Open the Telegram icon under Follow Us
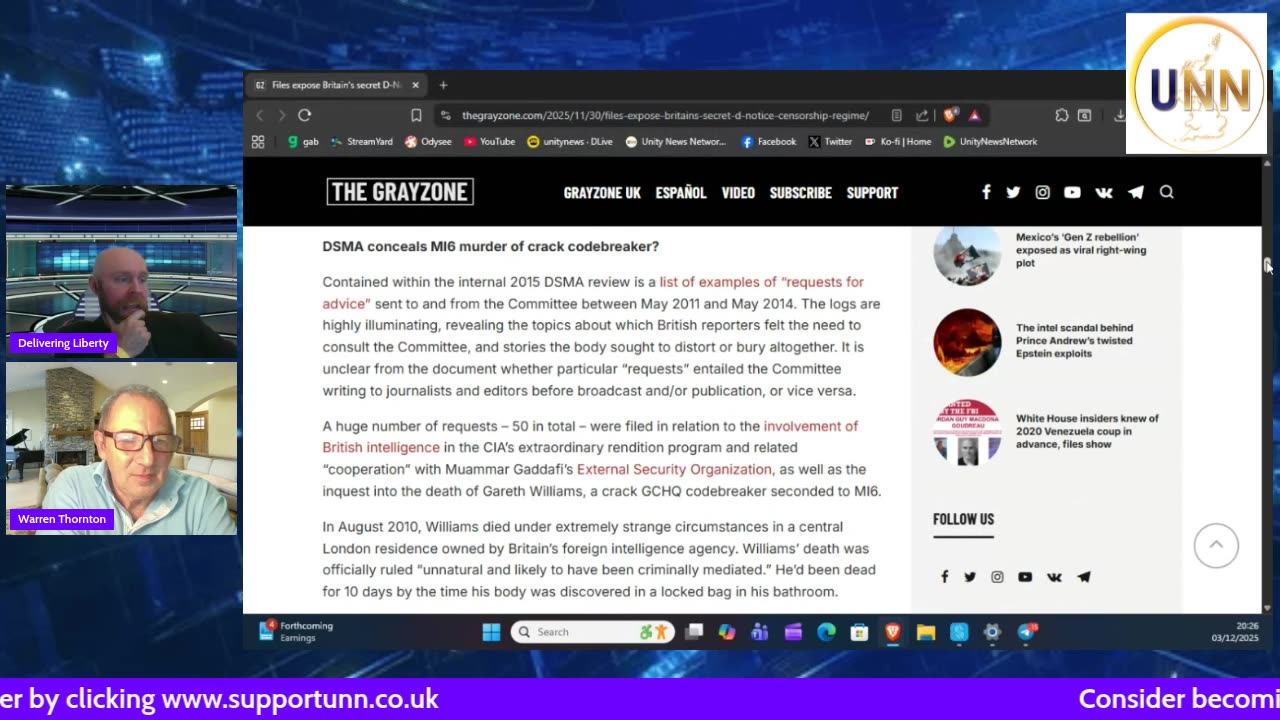 [1084, 577]
